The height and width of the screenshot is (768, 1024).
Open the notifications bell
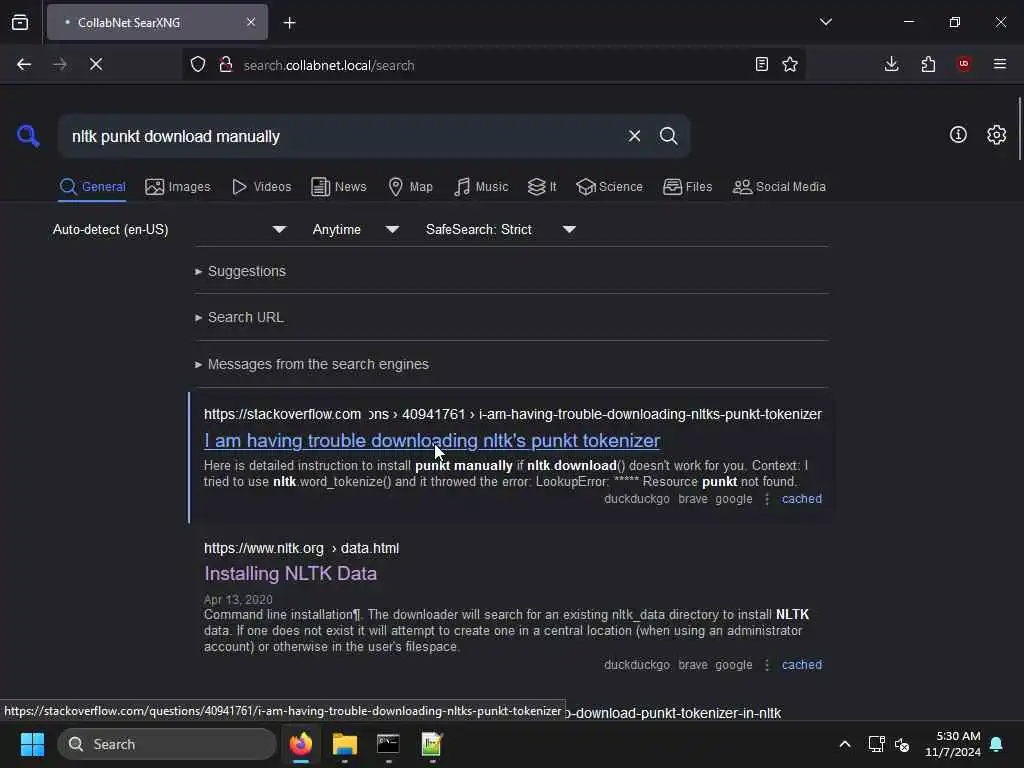997,744
